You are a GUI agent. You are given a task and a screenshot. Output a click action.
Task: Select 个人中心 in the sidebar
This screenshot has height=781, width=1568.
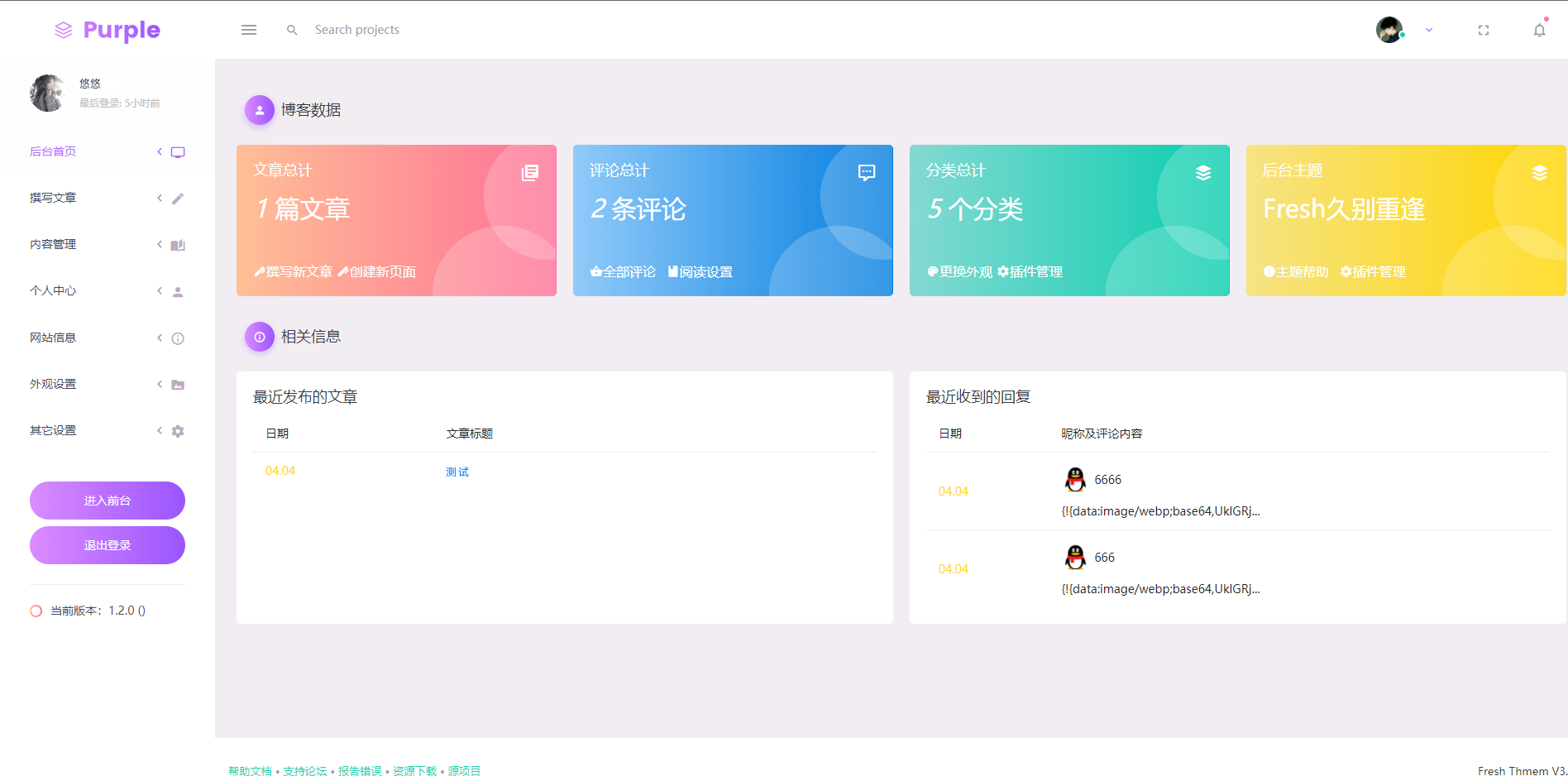coord(53,290)
